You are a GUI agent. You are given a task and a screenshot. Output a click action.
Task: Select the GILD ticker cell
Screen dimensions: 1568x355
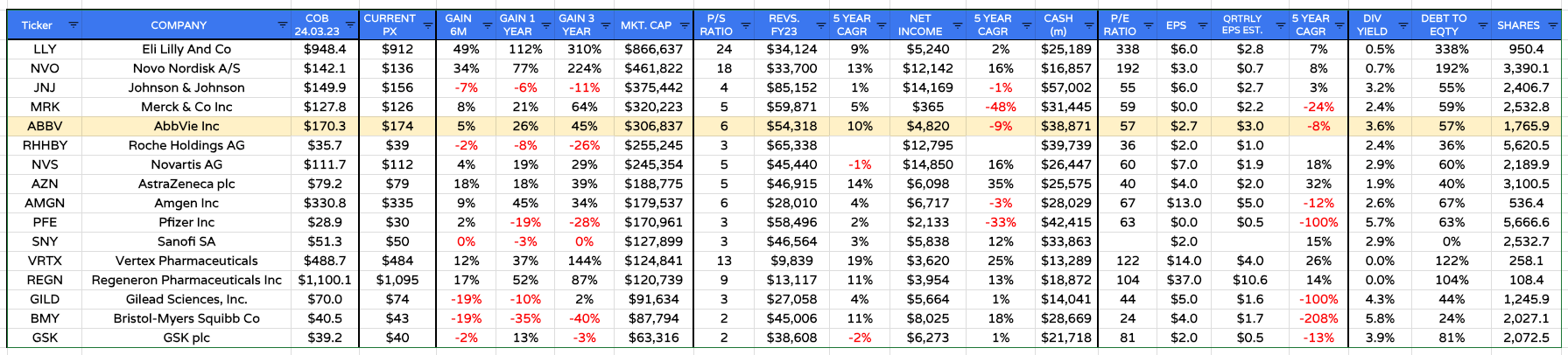click(45, 299)
